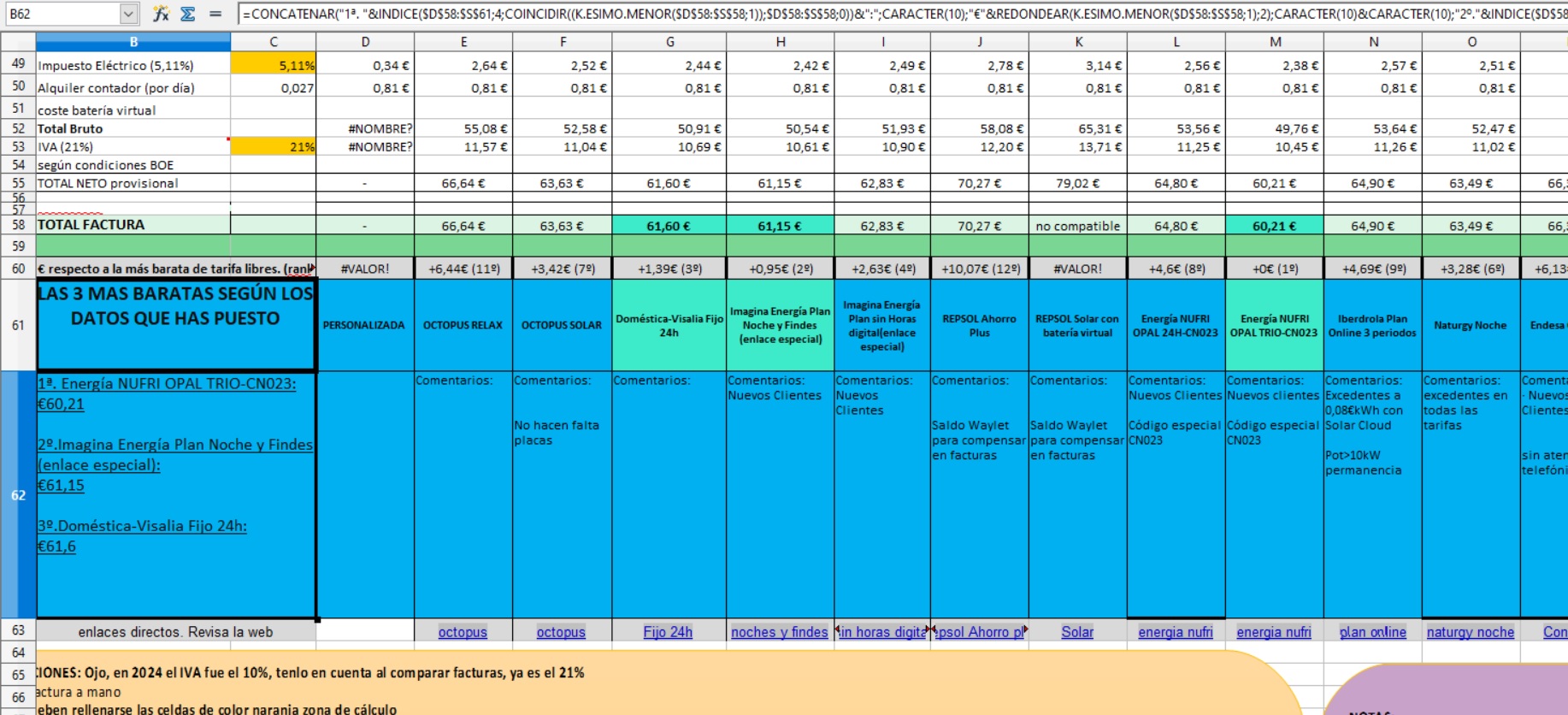Click the equals Formula icon
This screenshot has width=1568, height=715.
click(x=215, y=14)
